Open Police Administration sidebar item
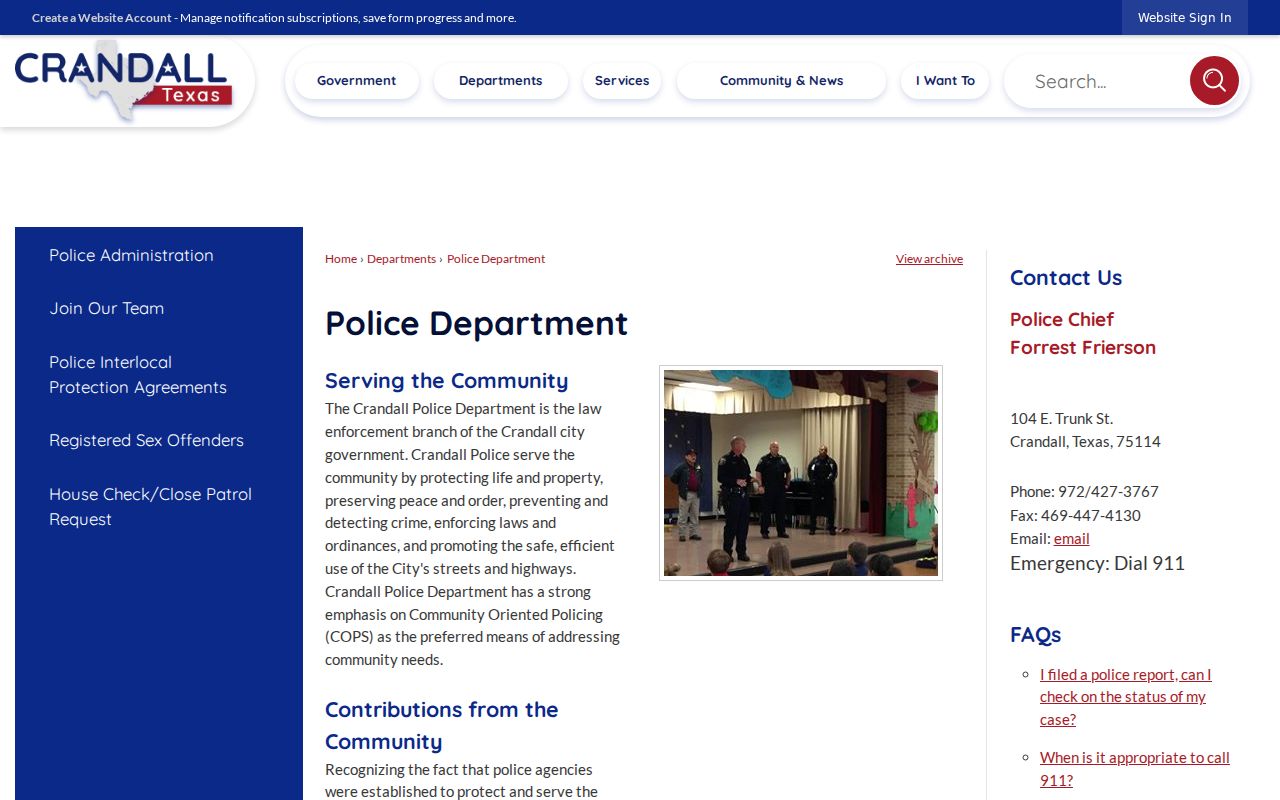 pyautogui.click(x=131, y=255)
